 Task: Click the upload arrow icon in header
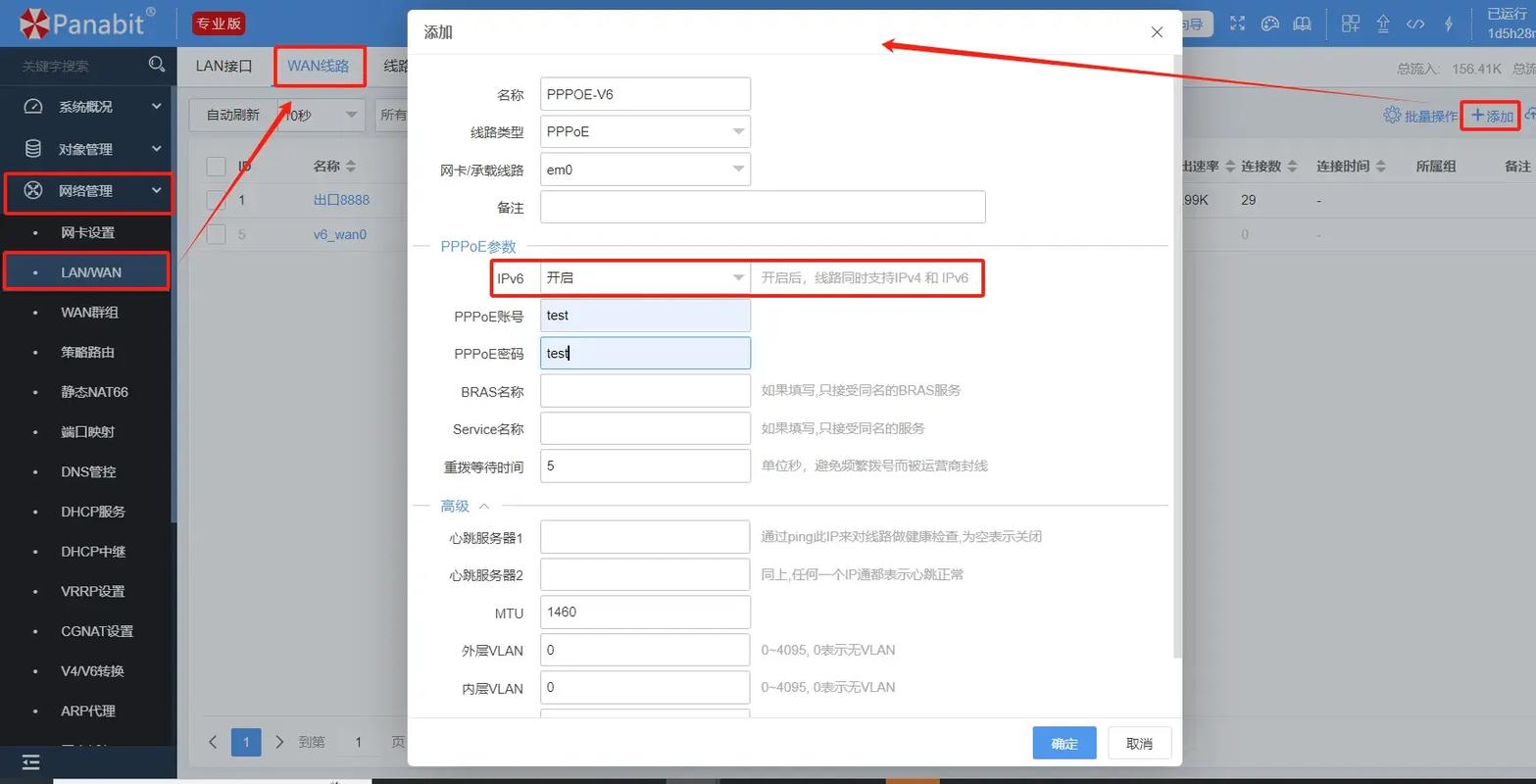tap(1383, 24)
